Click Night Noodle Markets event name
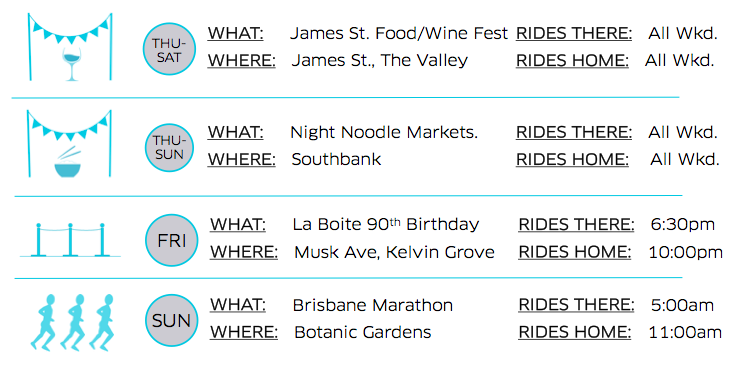The image size is (742, 366). pos(384,133)
